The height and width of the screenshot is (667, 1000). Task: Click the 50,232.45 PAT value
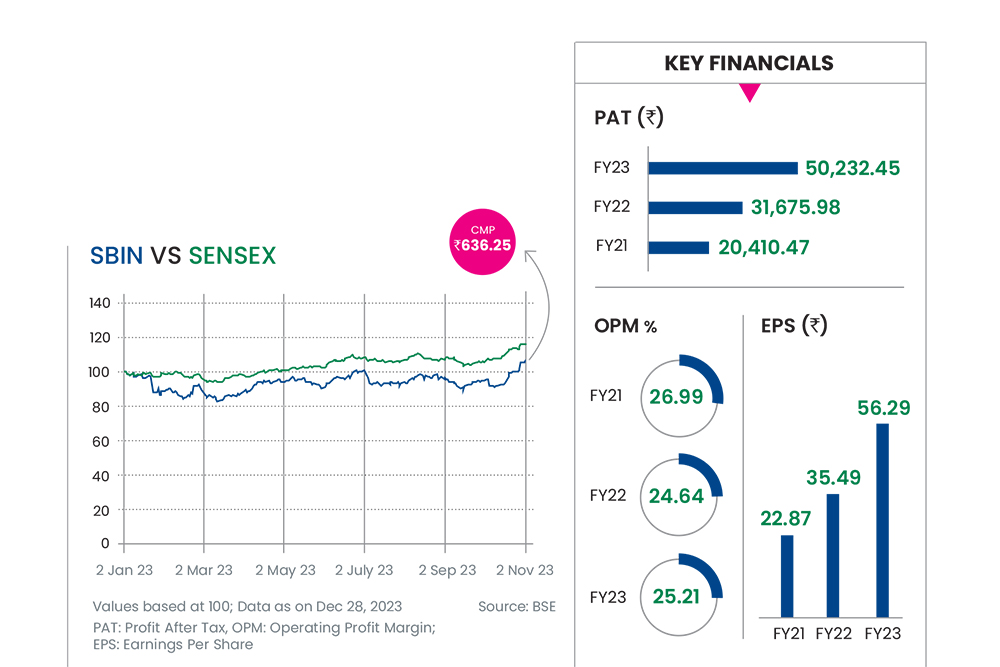pyautogui.click(x=852, y=168)
